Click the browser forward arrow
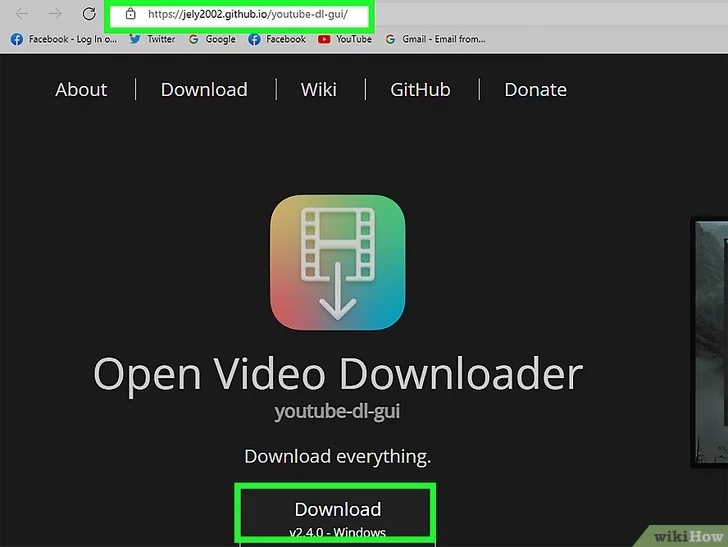728x547 pixels. pos(55,14)
